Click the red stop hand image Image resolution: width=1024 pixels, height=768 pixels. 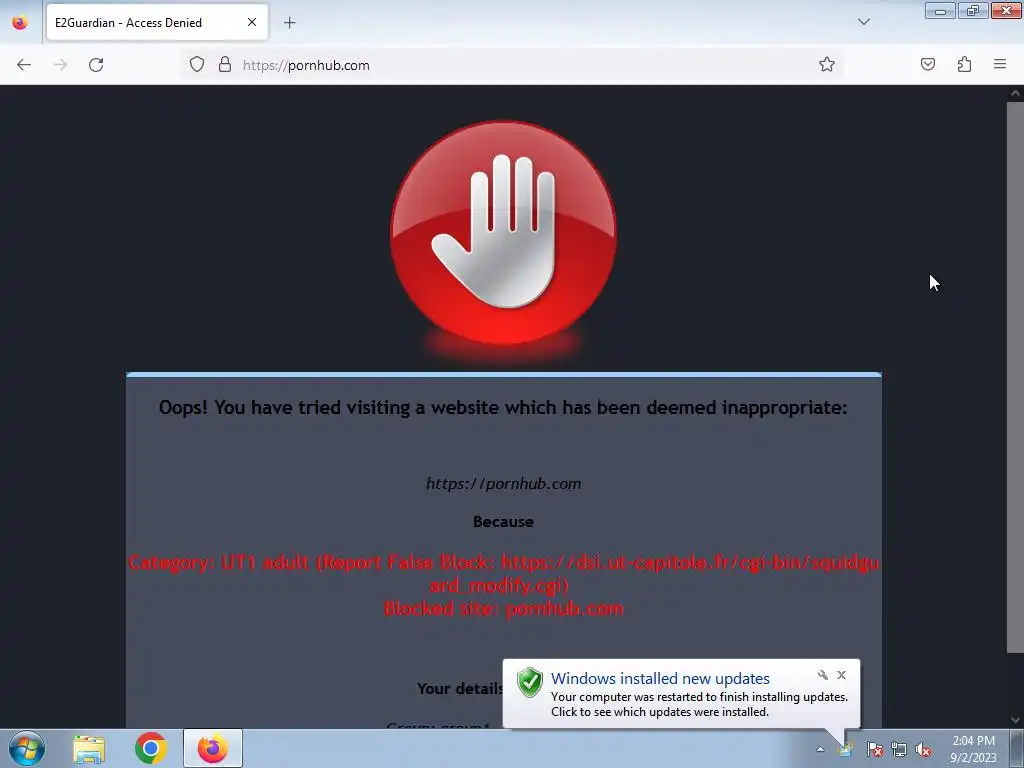coord(503,232)
